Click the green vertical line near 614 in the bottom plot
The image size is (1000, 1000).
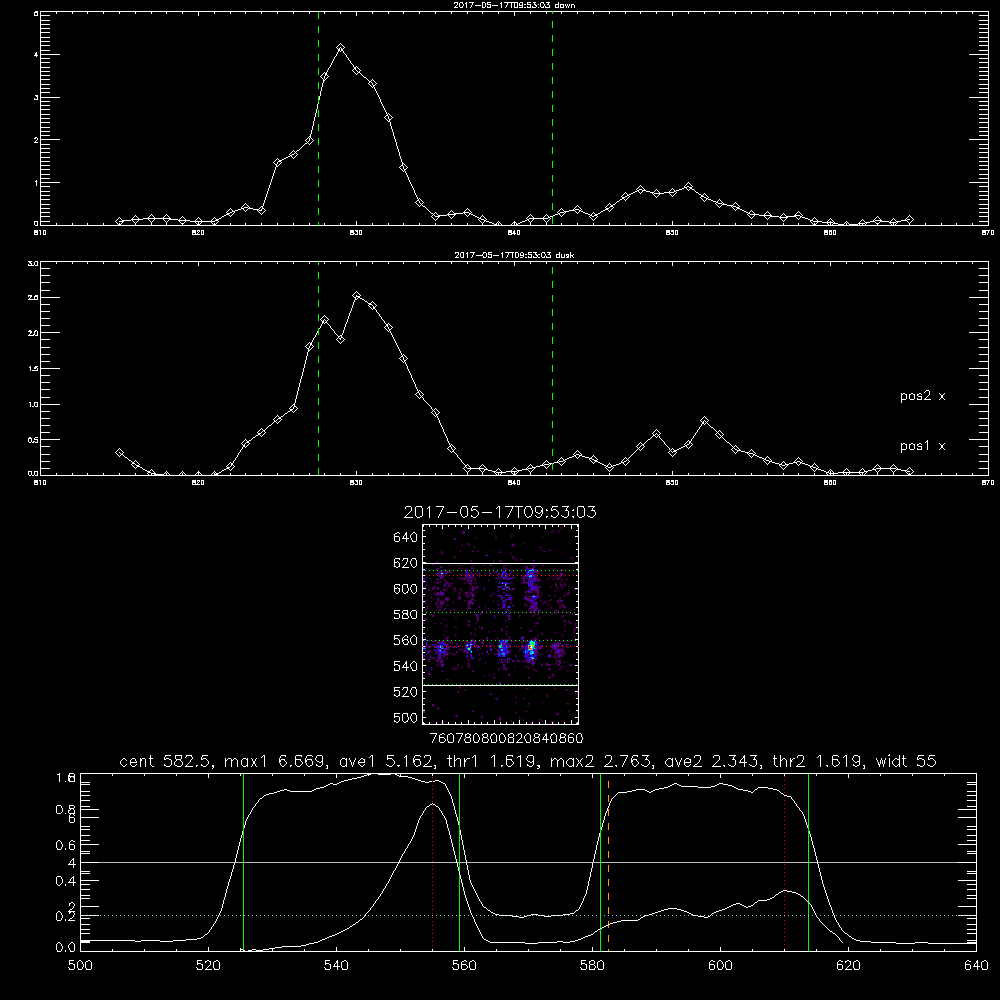click(808, 861)
